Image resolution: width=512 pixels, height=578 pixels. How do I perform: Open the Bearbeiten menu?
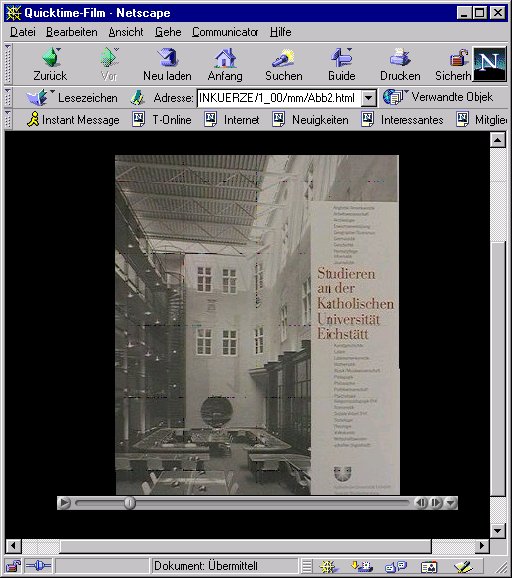[72, 32]
